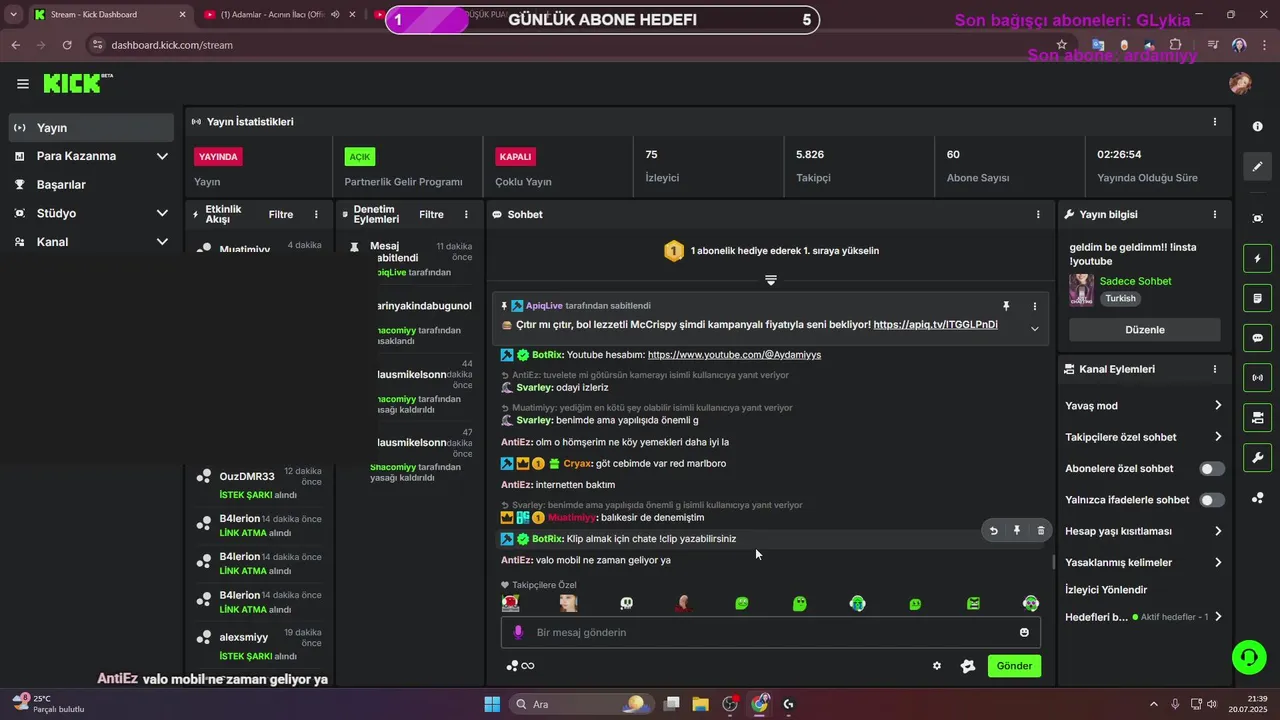Click the Kick logo
The width and height of the screenshot is (1280, 720).
(78, 84)
